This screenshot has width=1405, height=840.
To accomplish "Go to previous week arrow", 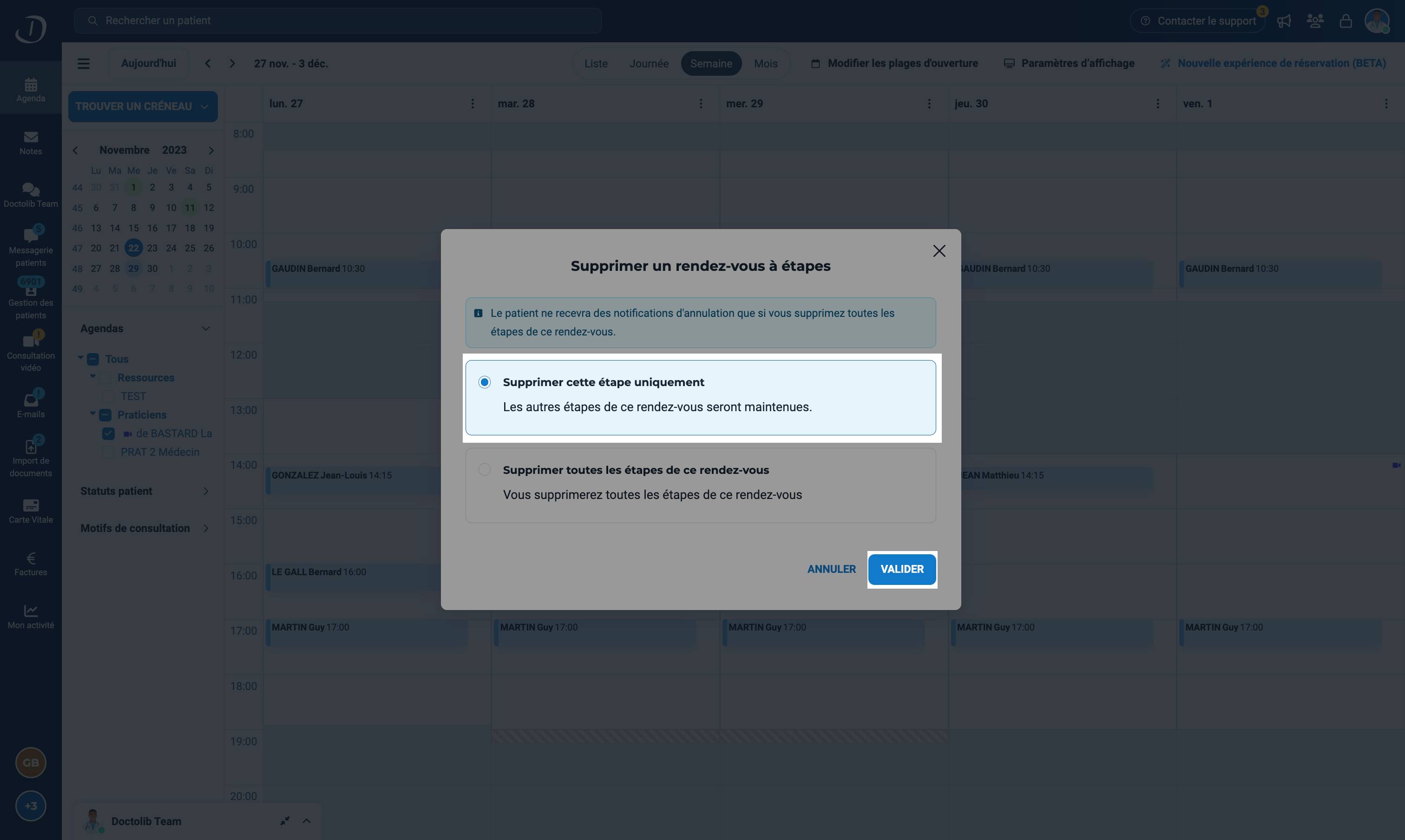I will click(x=208, y=63).
